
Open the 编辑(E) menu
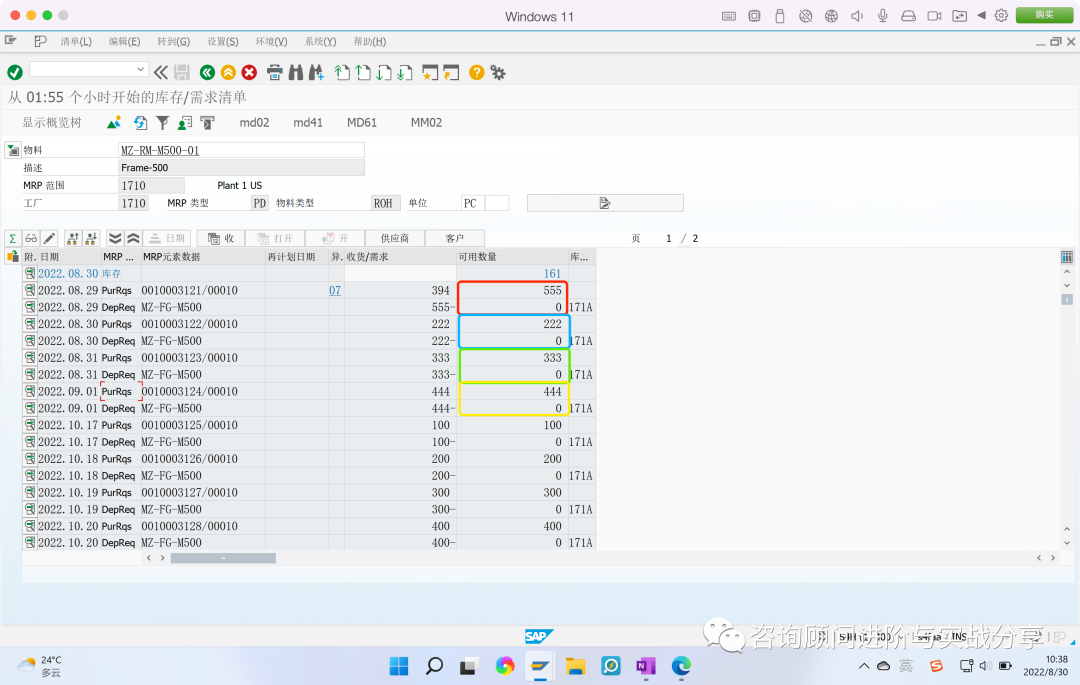click(125, 41)
